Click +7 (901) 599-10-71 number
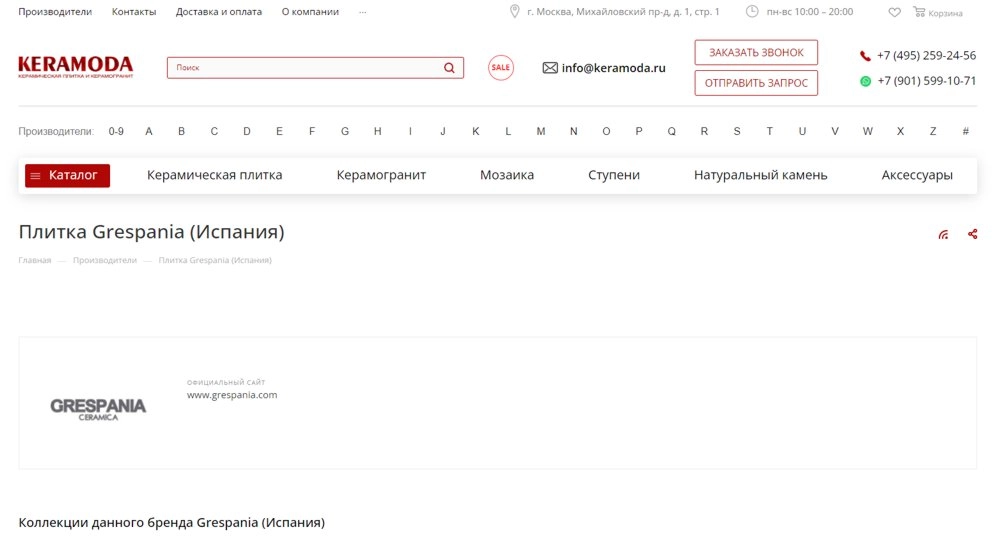Screen dimensions: 1000x550 coord(927,81)
